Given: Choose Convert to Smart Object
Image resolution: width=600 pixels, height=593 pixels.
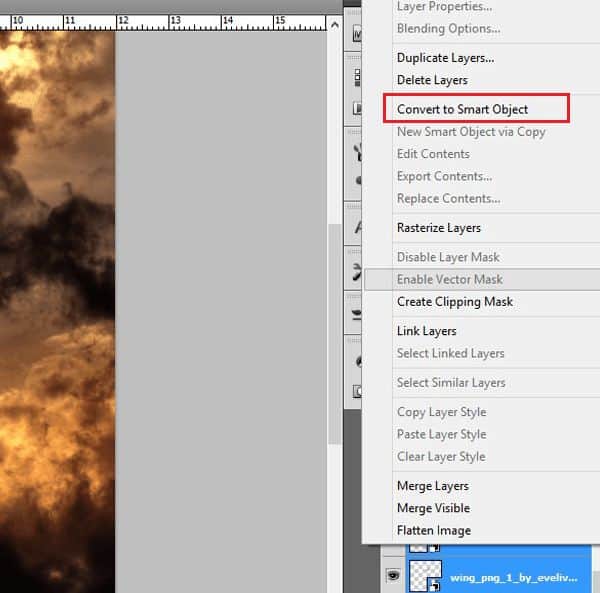Looking at the screenshot, I should [x=462, y=109].
